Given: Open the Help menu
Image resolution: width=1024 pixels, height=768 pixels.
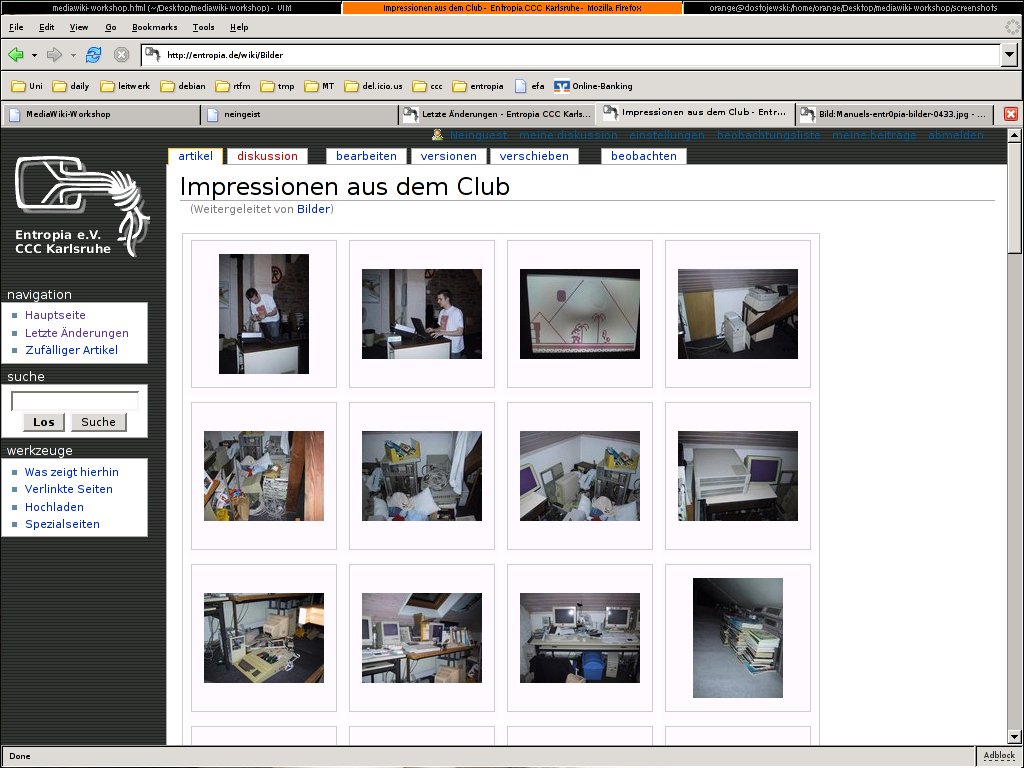Looking at the screenshot, I should tap(239, 27).
